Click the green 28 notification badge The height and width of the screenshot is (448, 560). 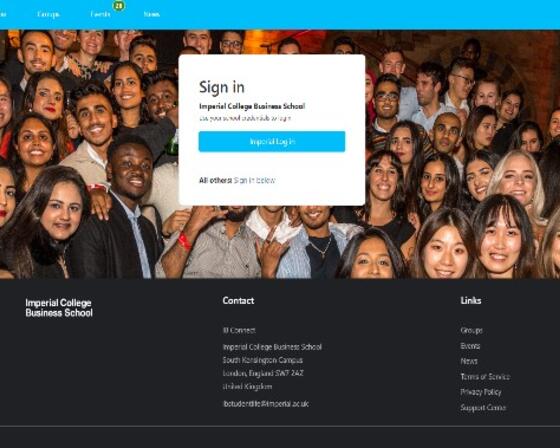(x=119, y=5)
